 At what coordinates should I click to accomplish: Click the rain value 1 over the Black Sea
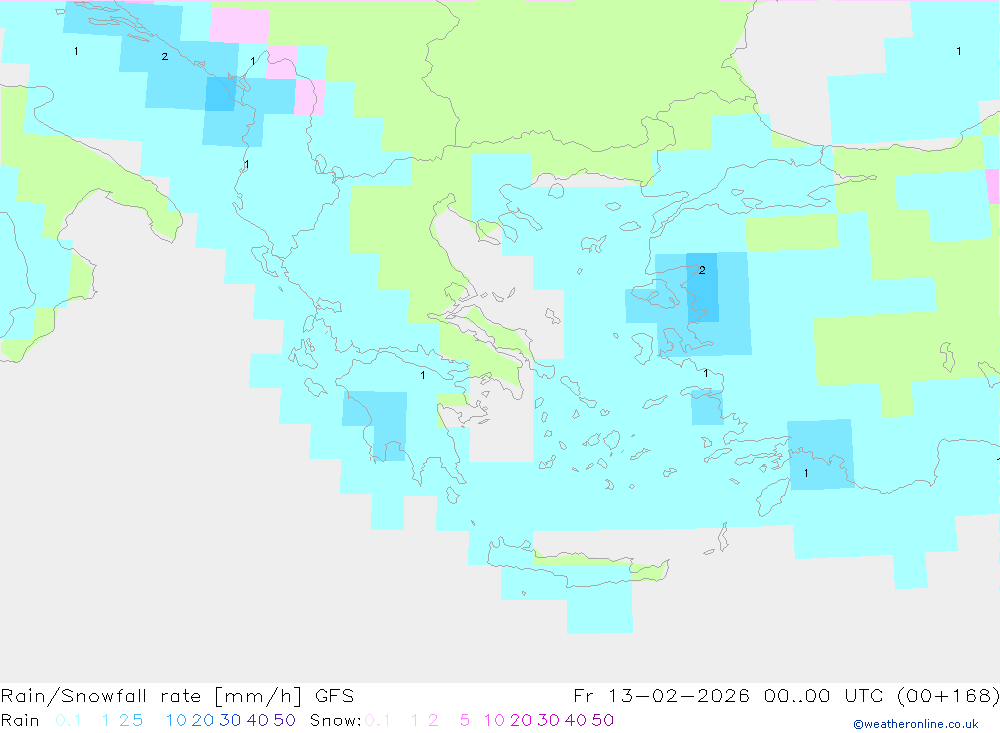(959, 51)
